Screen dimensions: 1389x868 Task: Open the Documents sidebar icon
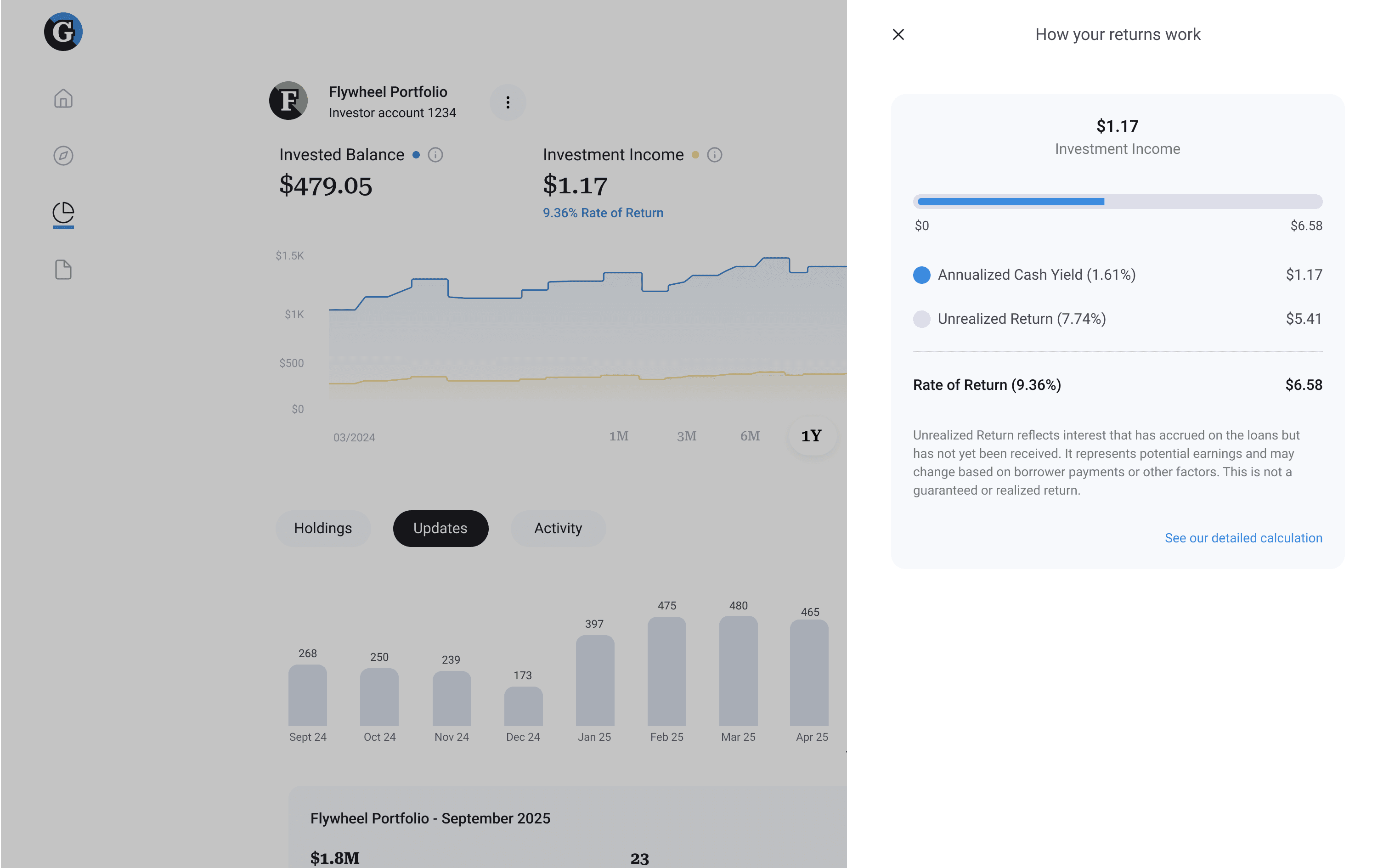tap(63, 269)
